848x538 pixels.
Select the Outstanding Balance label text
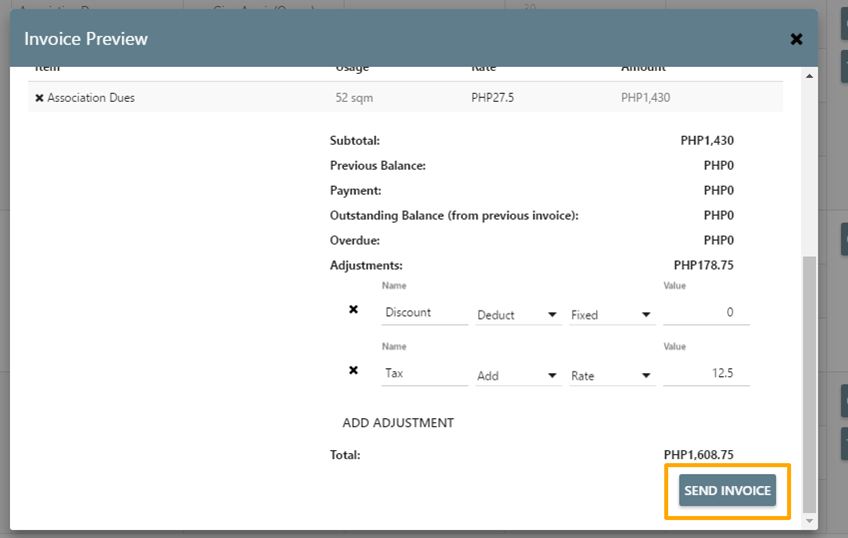(454, 216)
